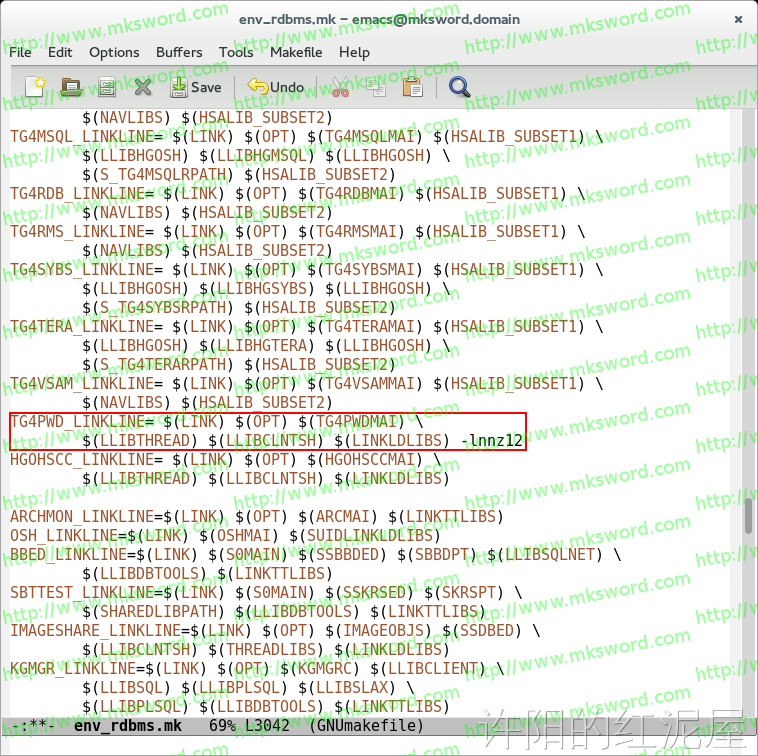The width and height of the screenshot is (758, 756).
Task: Click on KGMGR_LINKLINE variable name
Action: [x=73, y=669]
